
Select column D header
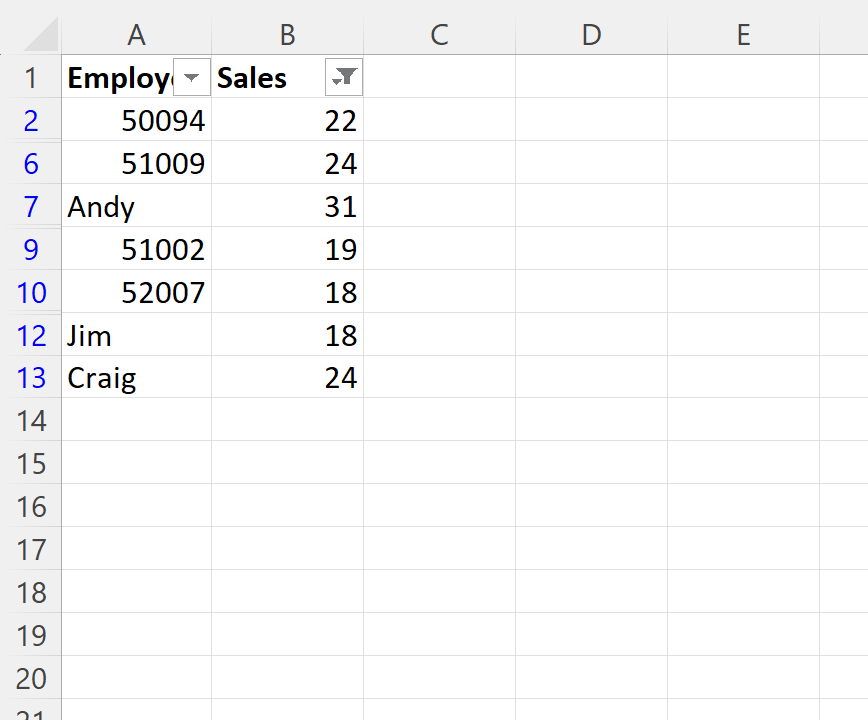click(x=591, y=35)
